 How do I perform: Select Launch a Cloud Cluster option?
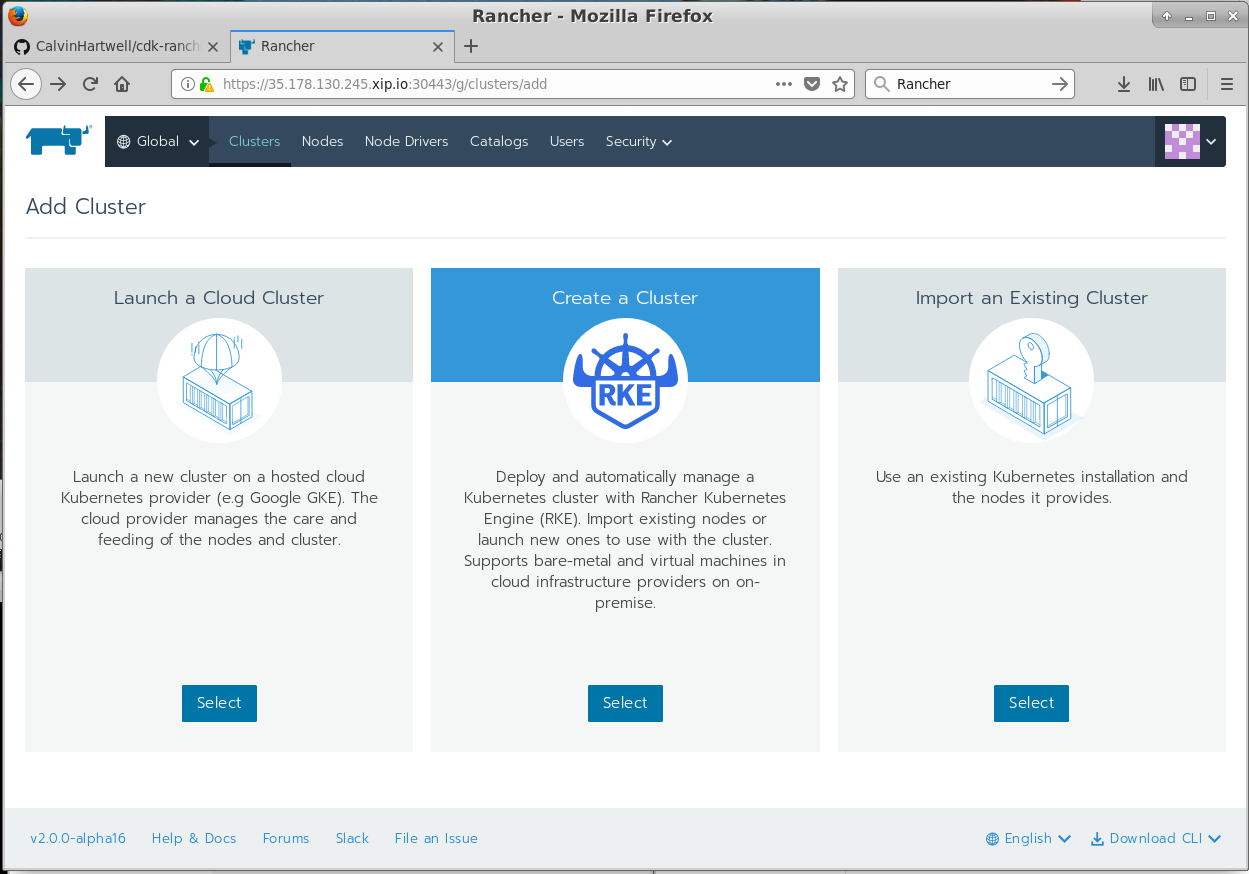219,703
